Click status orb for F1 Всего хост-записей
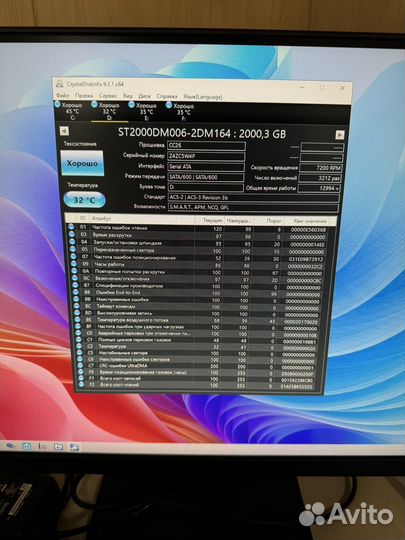Viewport: 405px width, 540px height. (x=82, y=378)
